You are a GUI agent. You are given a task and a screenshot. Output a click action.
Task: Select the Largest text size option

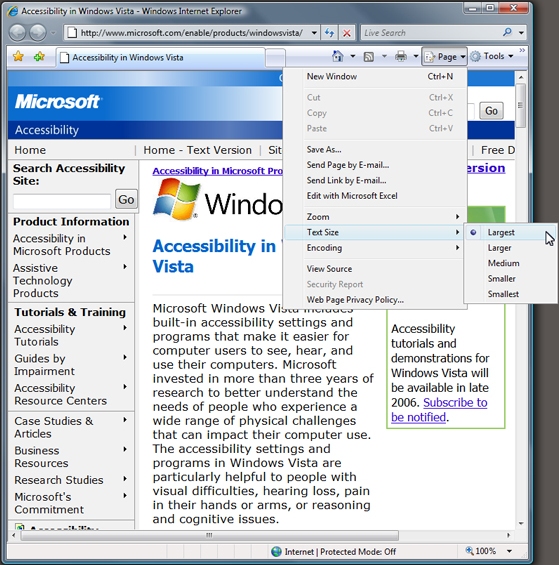point(510,232)
